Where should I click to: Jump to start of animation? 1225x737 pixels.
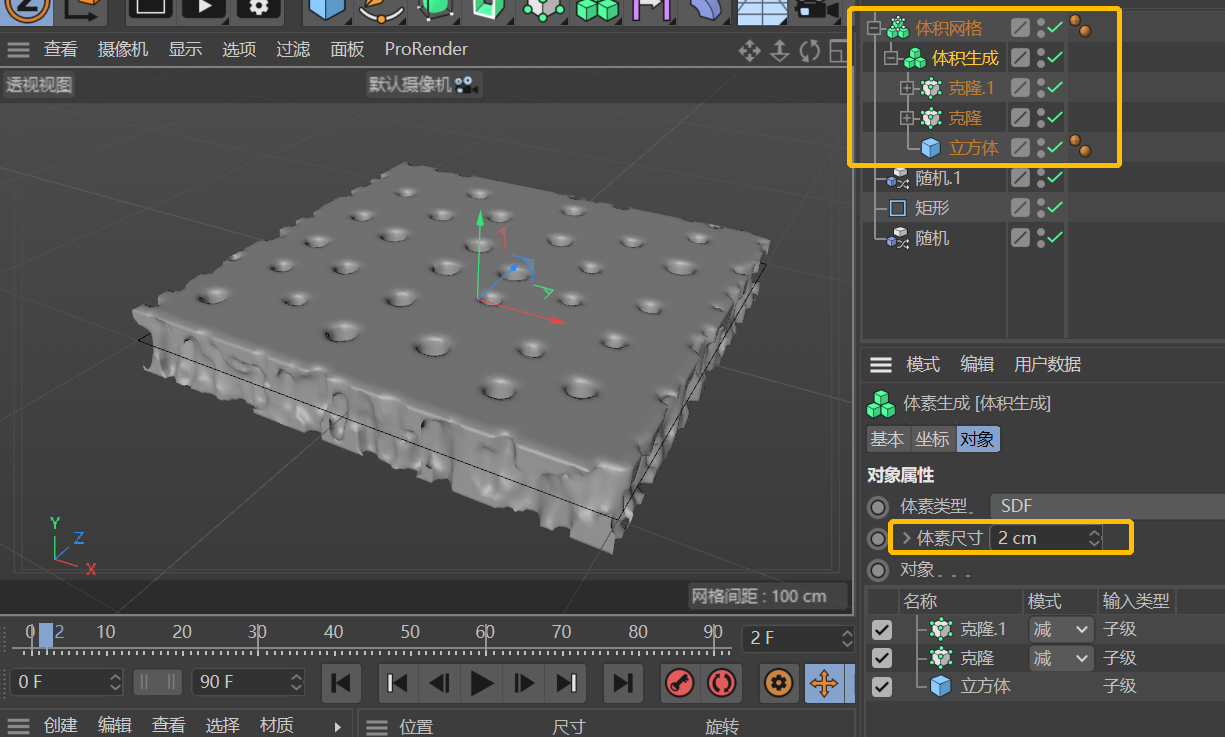pyautogui.click(x=340, y=683)
